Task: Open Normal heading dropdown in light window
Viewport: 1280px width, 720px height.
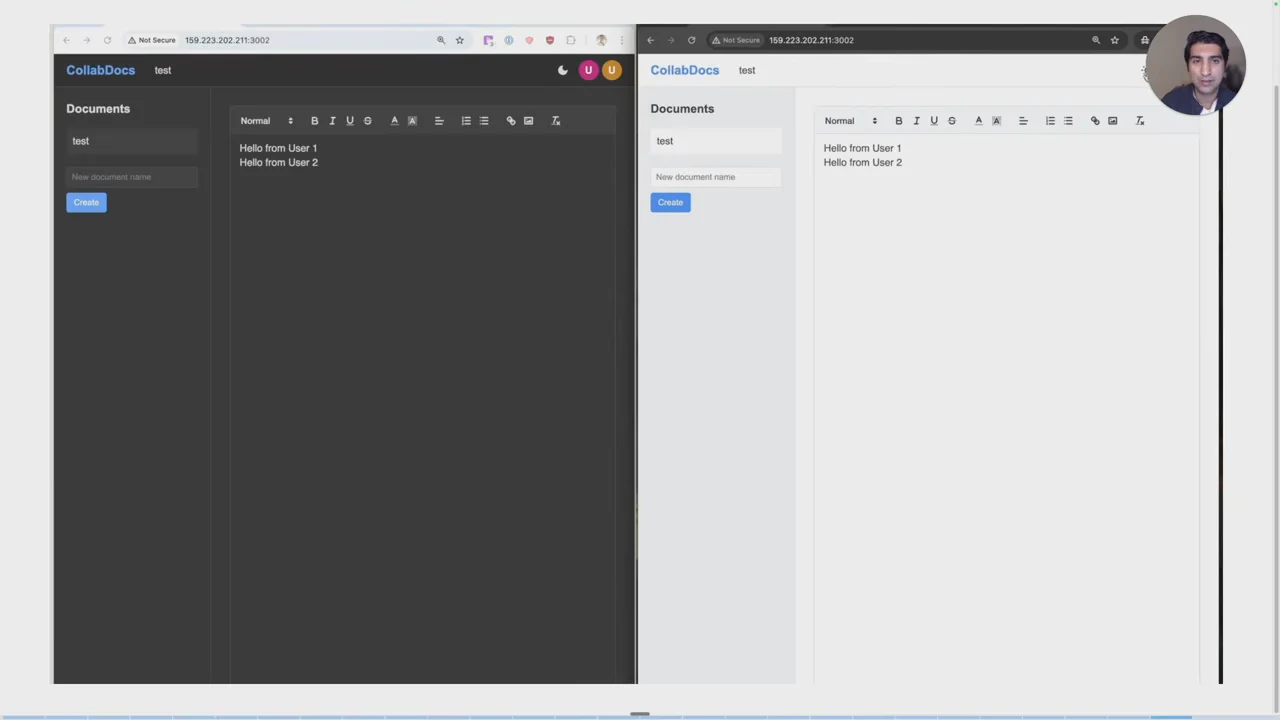Action: (850, 121)
